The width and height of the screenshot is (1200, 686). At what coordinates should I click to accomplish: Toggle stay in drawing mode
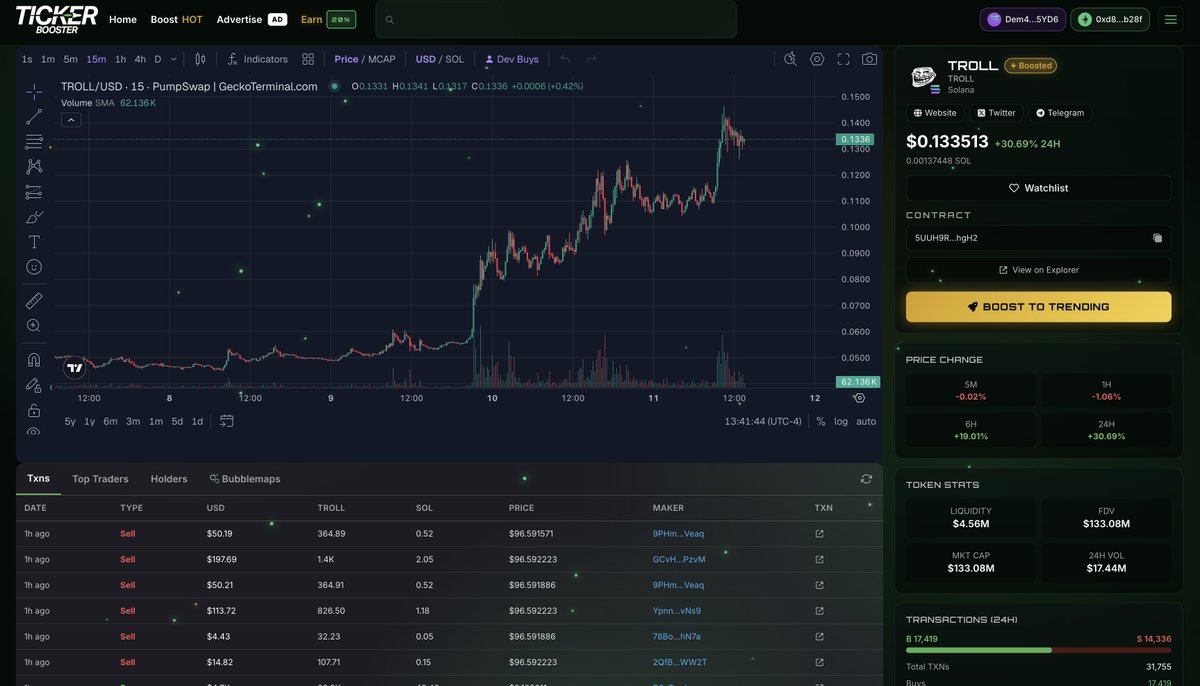click(x=34, y=385)
